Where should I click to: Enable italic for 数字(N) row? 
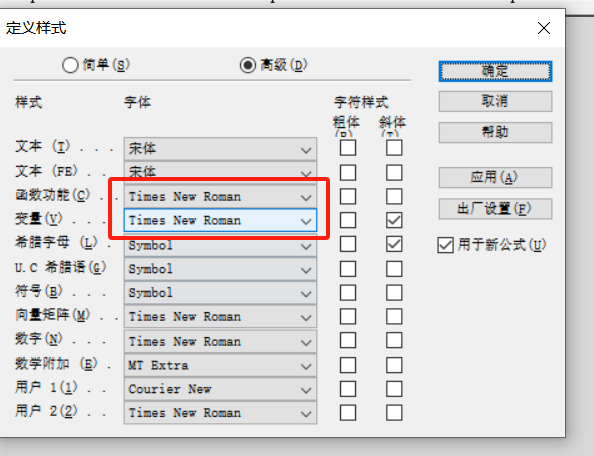(394, 340)
